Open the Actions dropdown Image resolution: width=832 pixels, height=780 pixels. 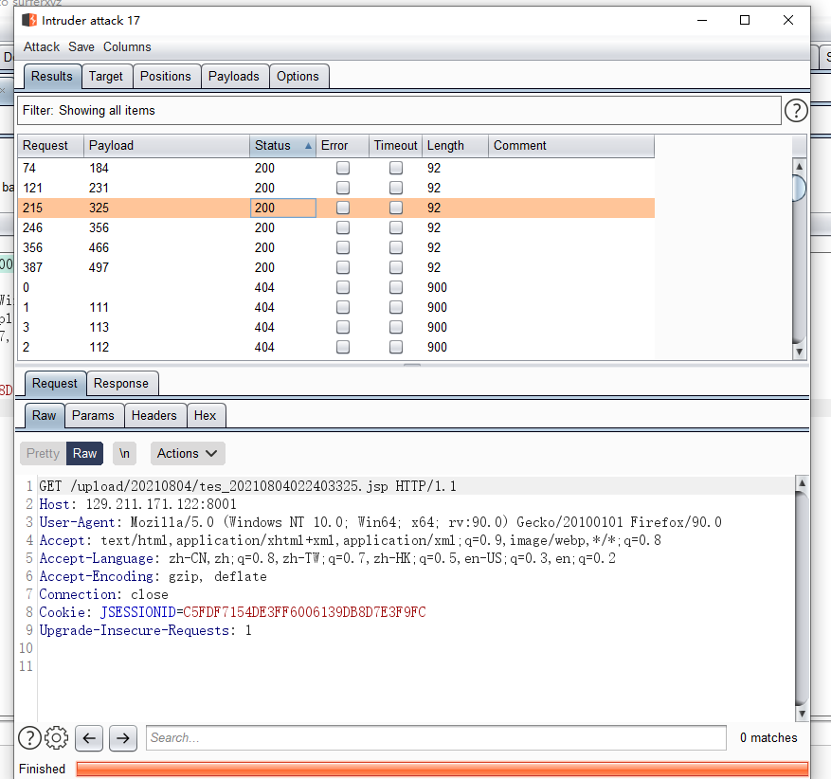[x=188, y=453]
